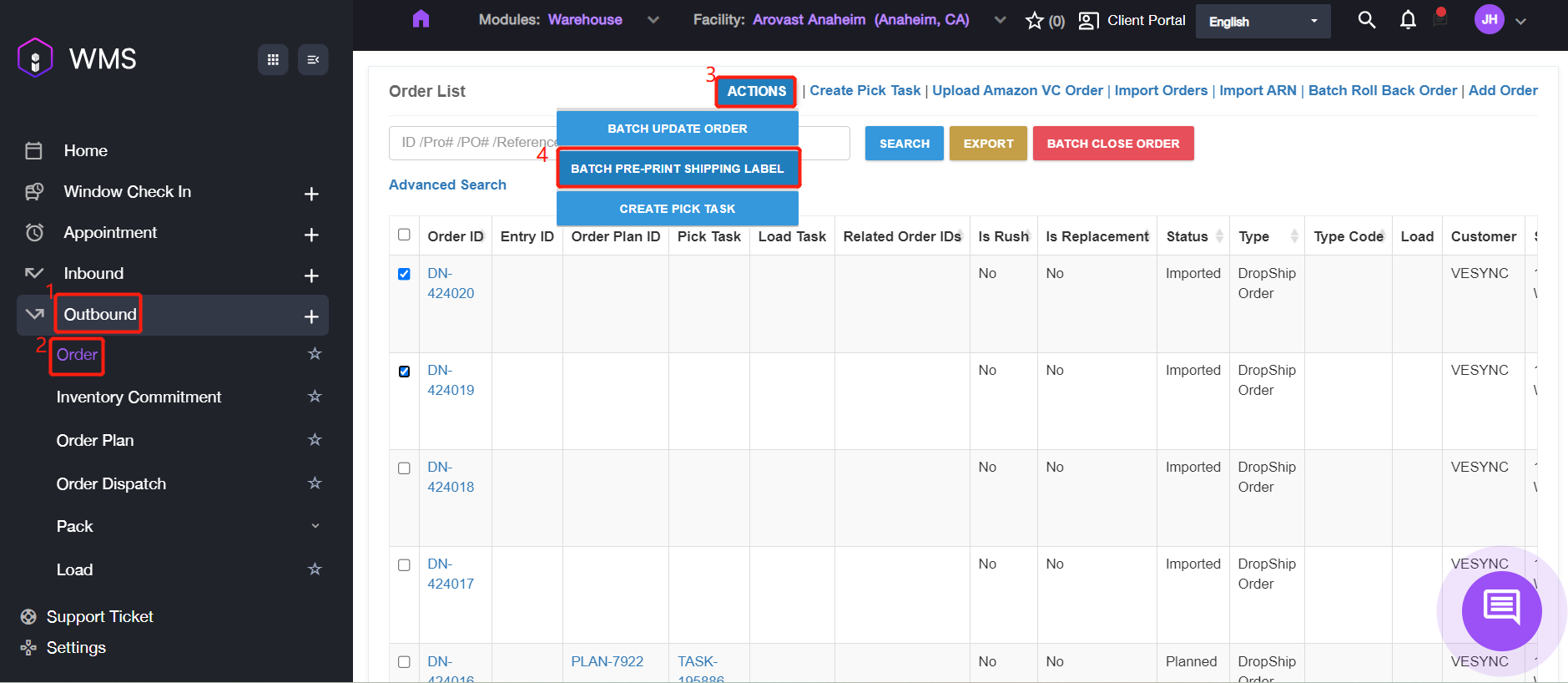Check the DN-424018 order checkbox

coord(405,468)
